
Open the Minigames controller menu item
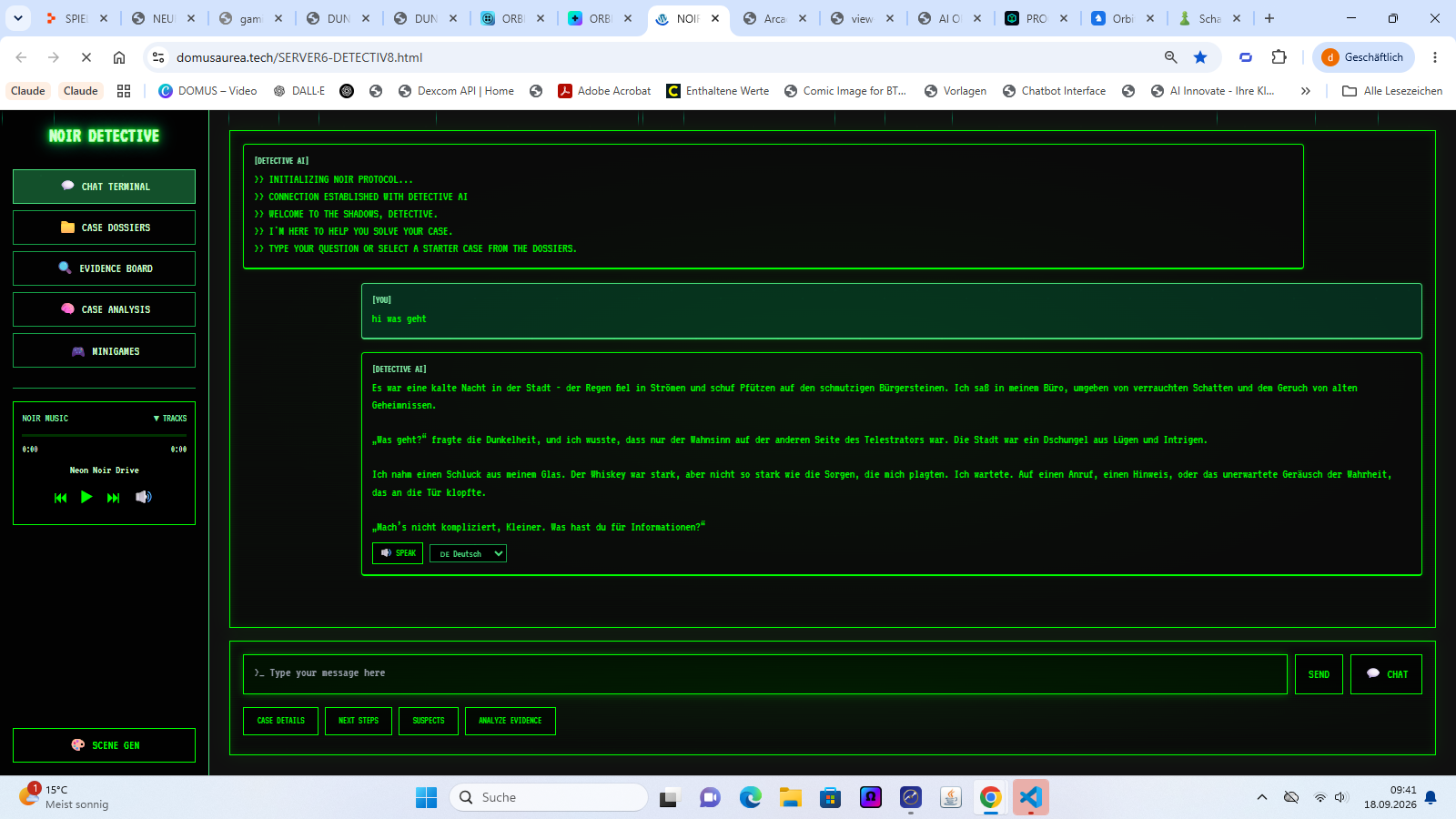[104, 350]
